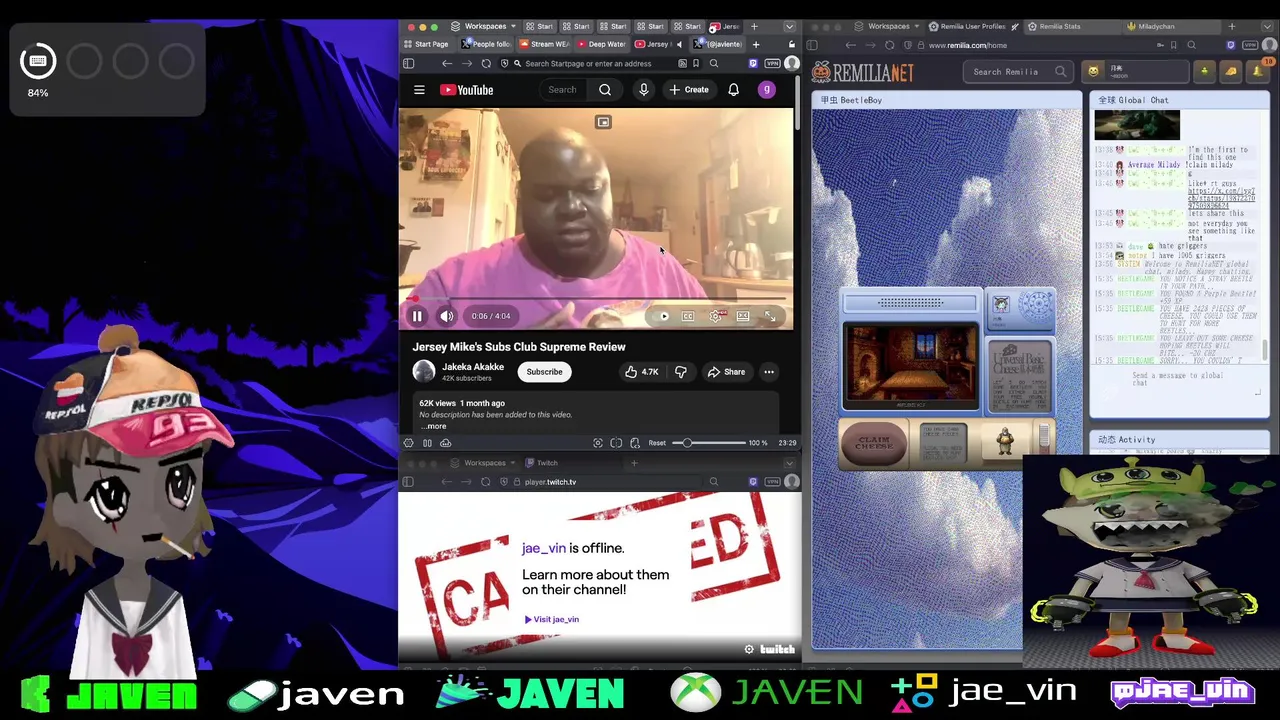The image size is (1280, 720).
Task: Switch video to theater mode
Action: pos(743,316)
